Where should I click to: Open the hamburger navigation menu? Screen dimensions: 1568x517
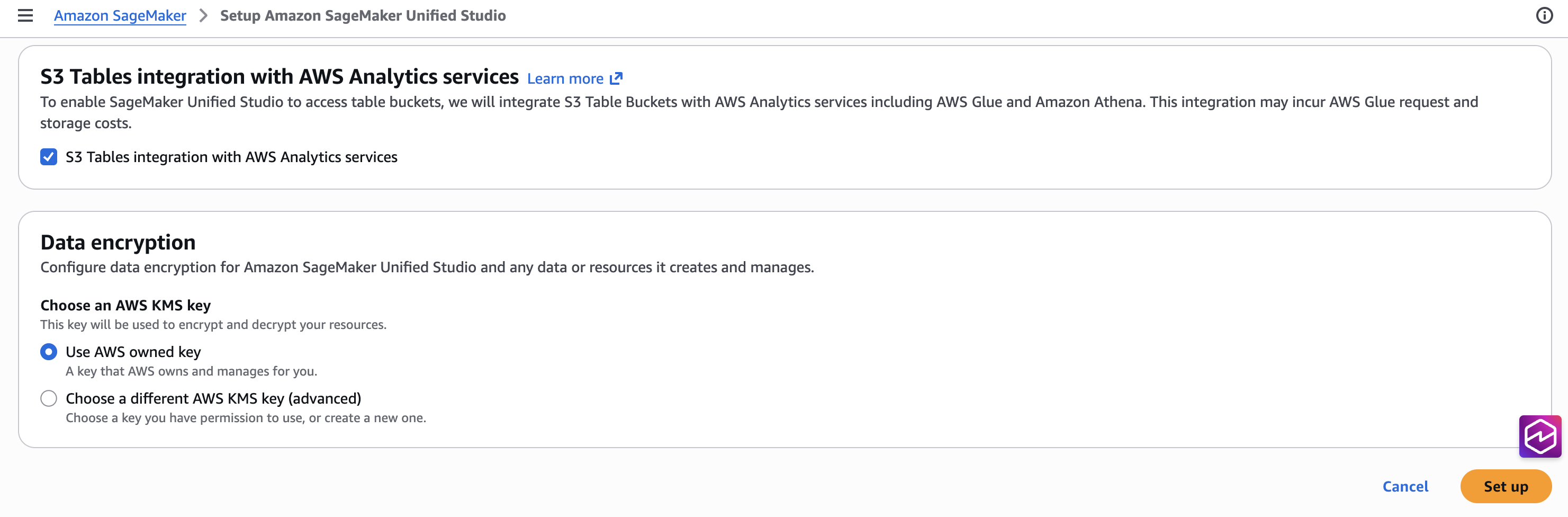point(25,16)
